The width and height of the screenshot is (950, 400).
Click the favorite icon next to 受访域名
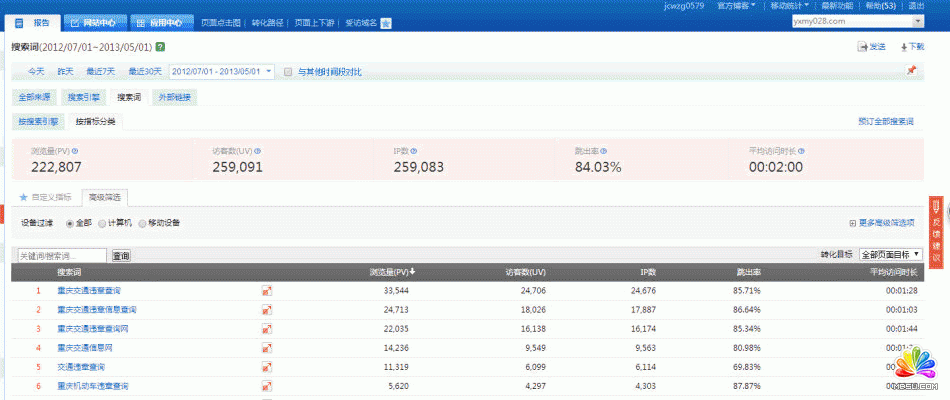386,22
